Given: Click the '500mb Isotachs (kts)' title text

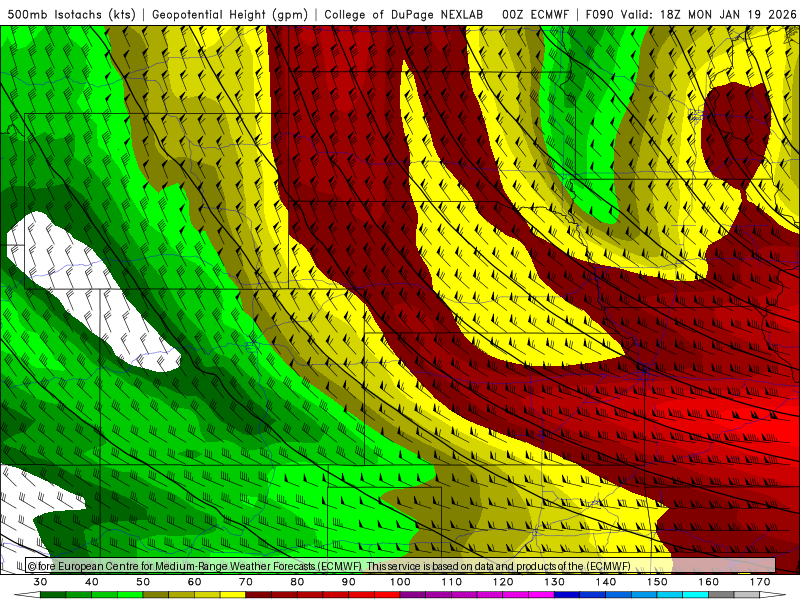Looking at the screenshot, I should point(71,15).
